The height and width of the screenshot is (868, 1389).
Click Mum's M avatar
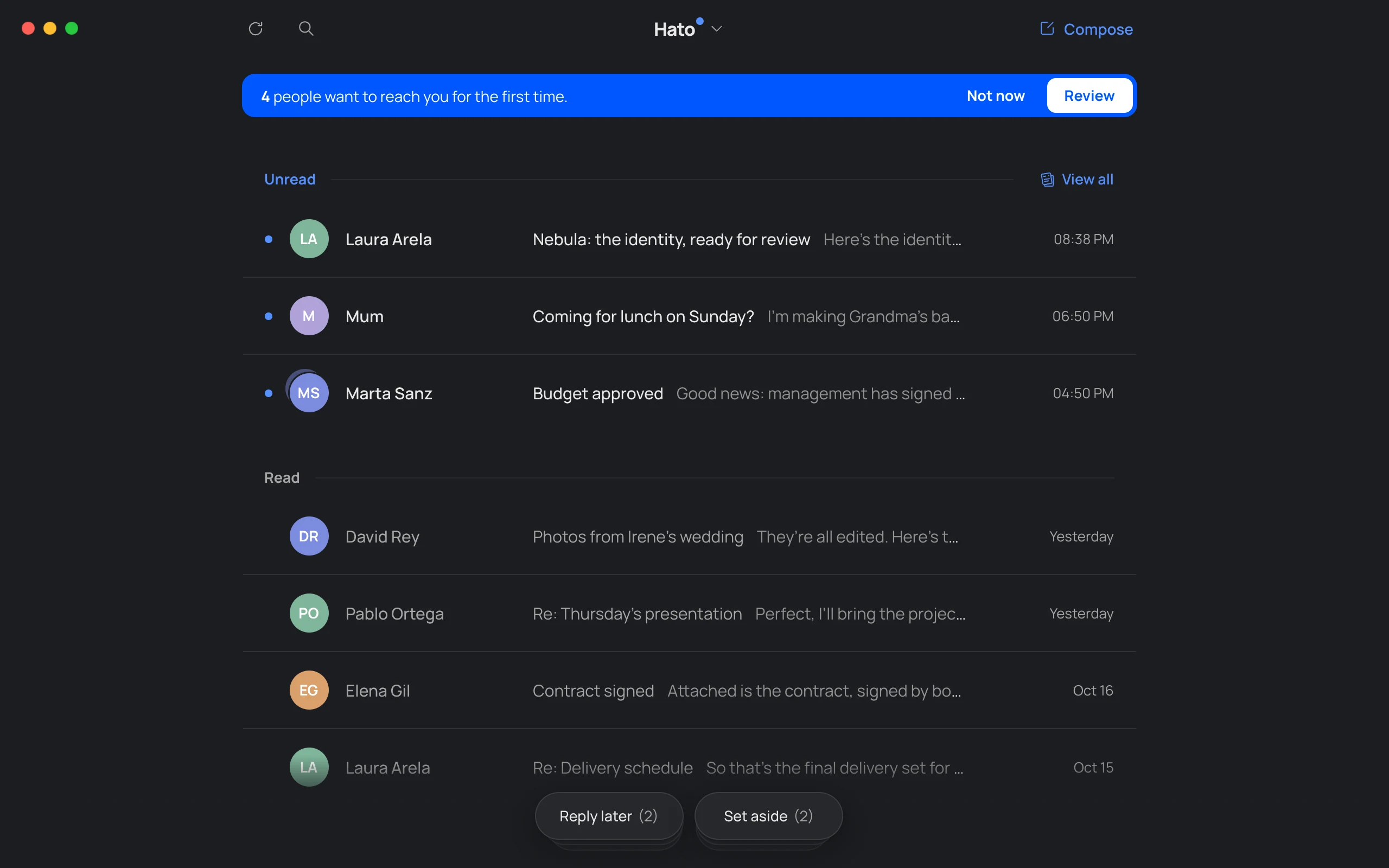point(309,316)
